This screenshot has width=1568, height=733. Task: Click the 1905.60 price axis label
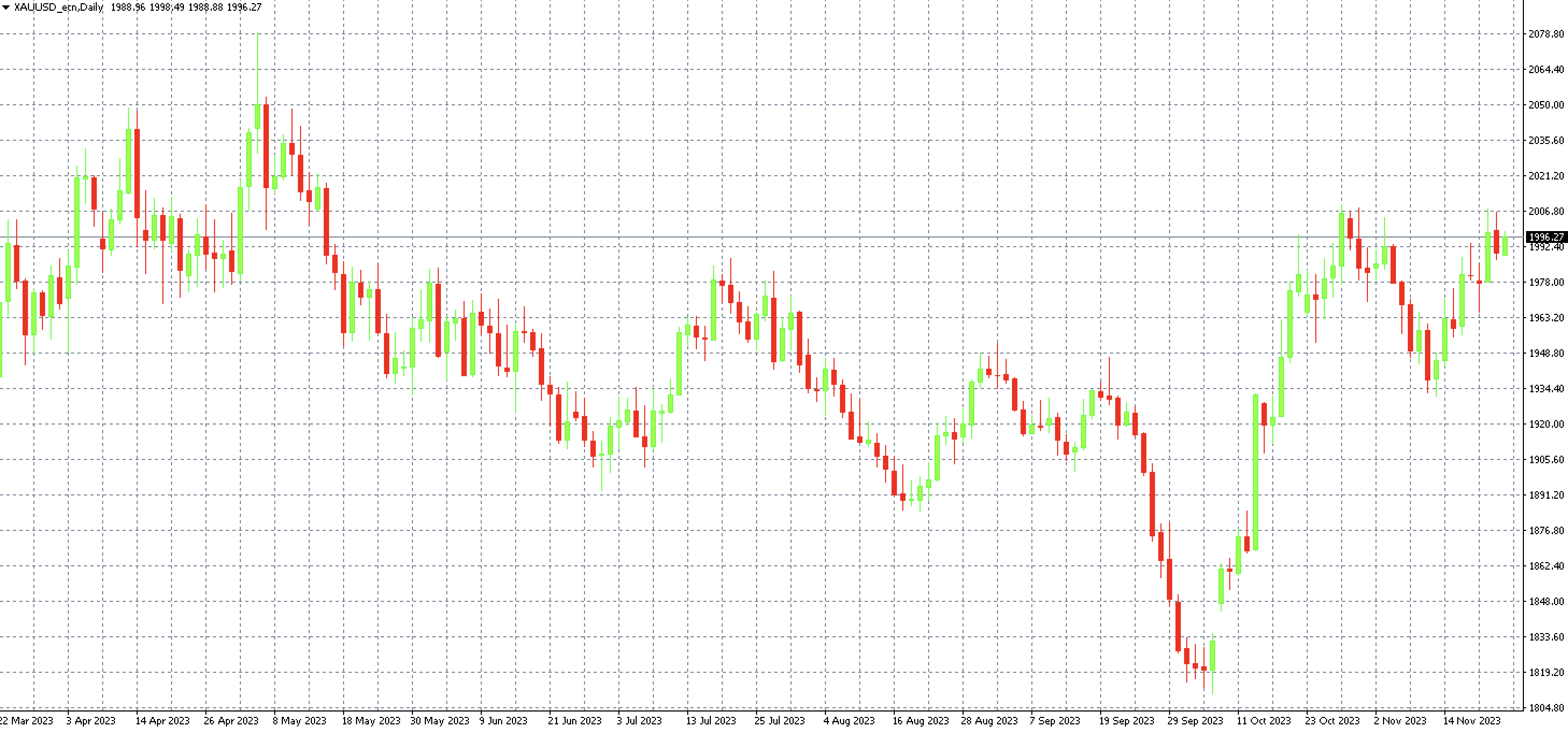[1546, 459]
